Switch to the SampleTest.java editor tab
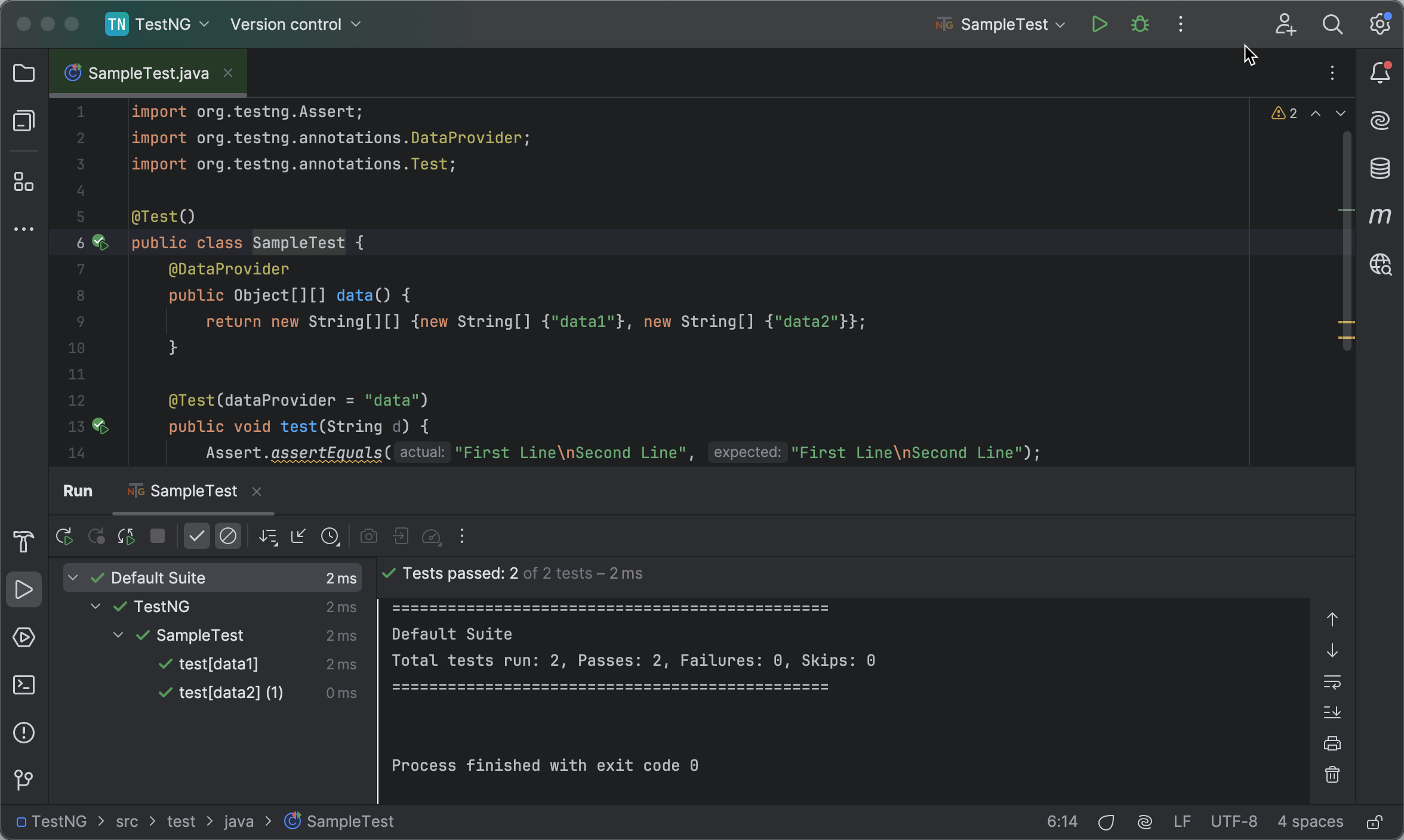This screenshot has height=840, width=1404. coord(147,72)
